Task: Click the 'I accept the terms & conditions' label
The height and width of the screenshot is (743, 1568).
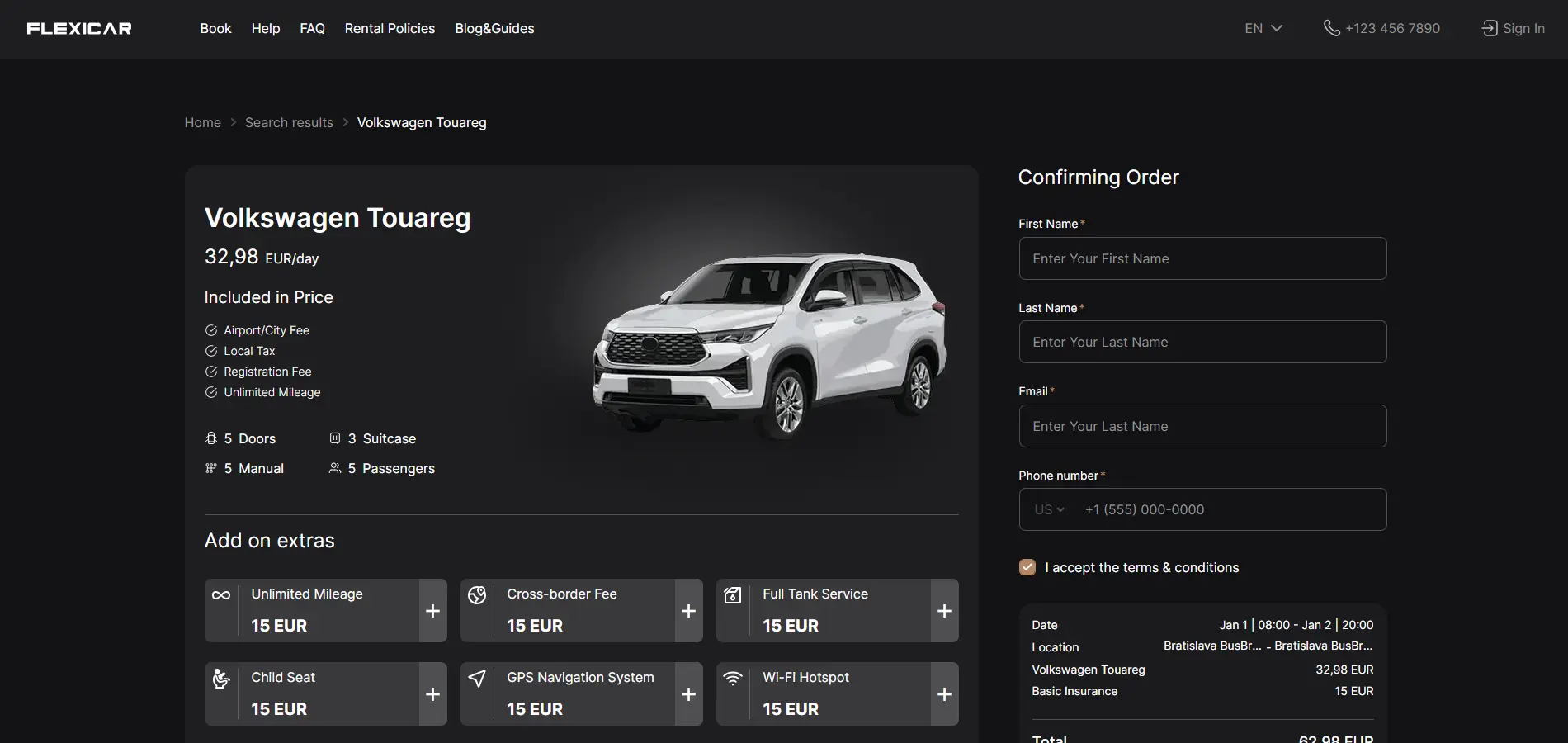Action: (x=1141, y=567)
